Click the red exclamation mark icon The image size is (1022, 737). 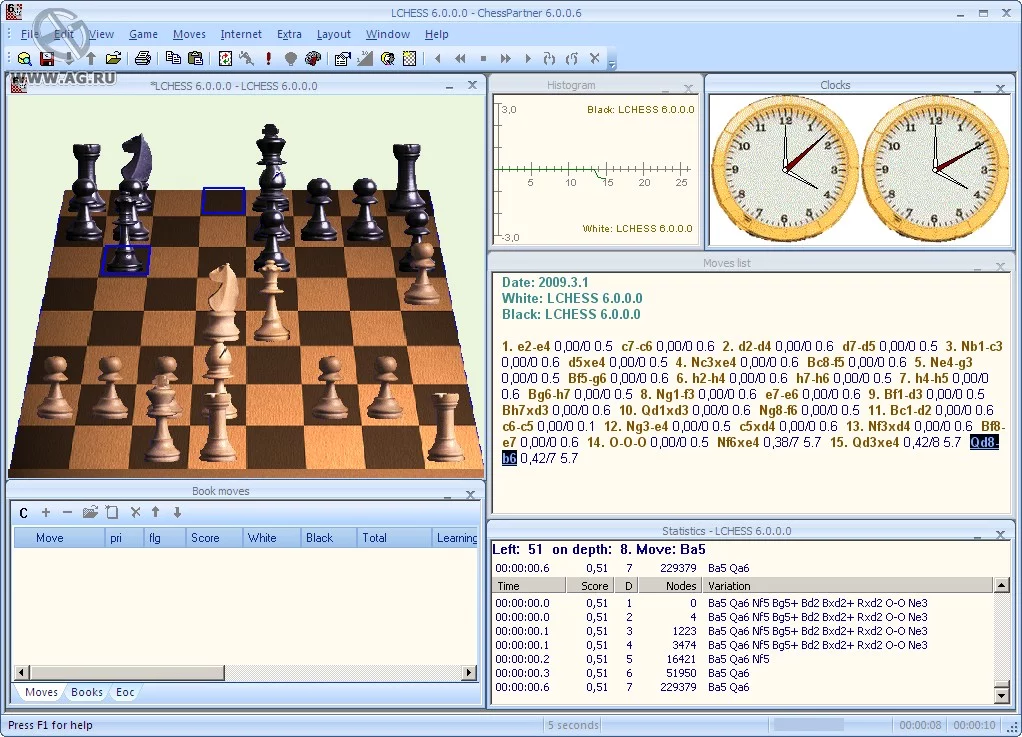click(x=269, y=59)
